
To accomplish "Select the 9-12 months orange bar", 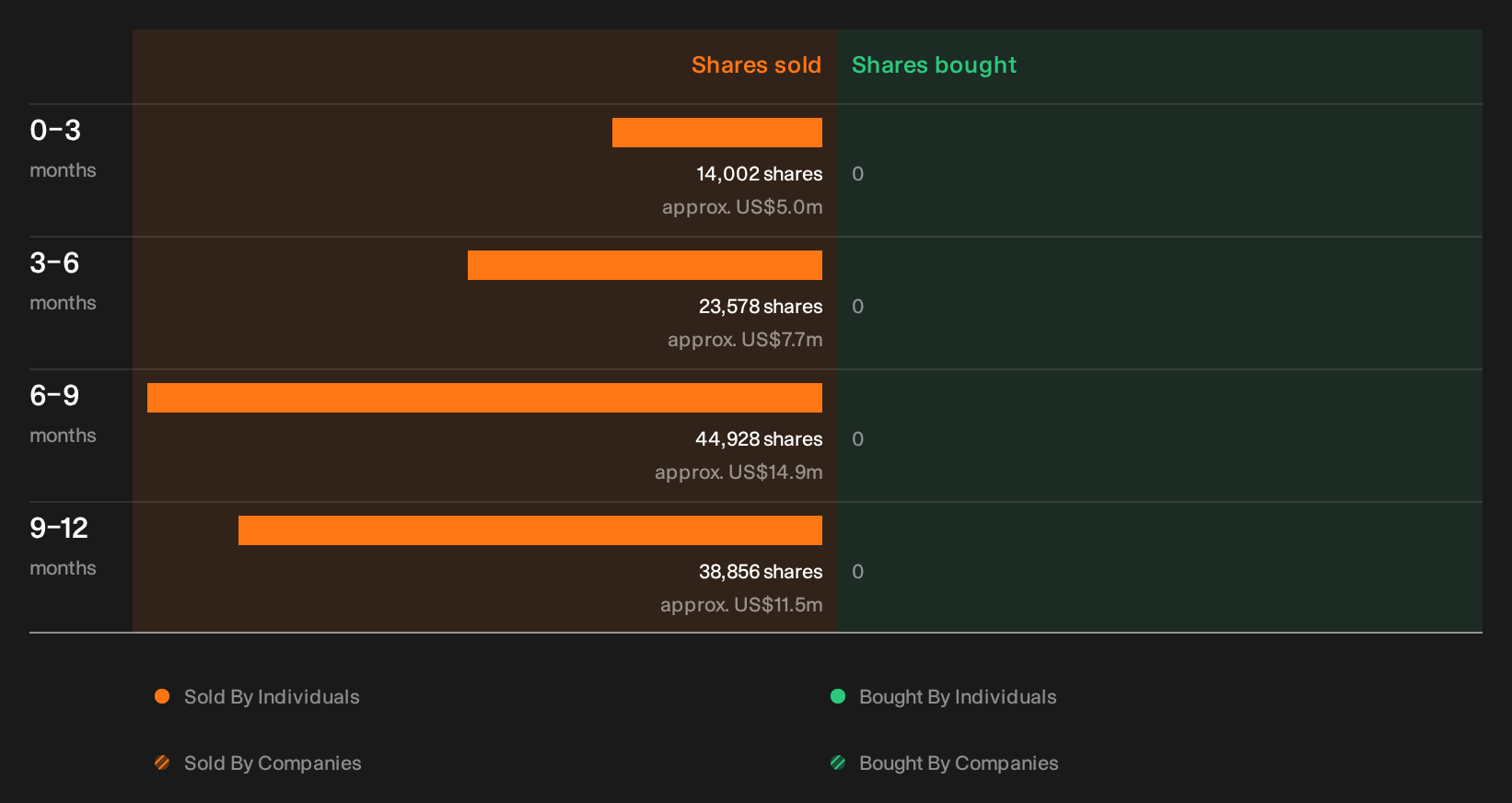I will [530, 530].
